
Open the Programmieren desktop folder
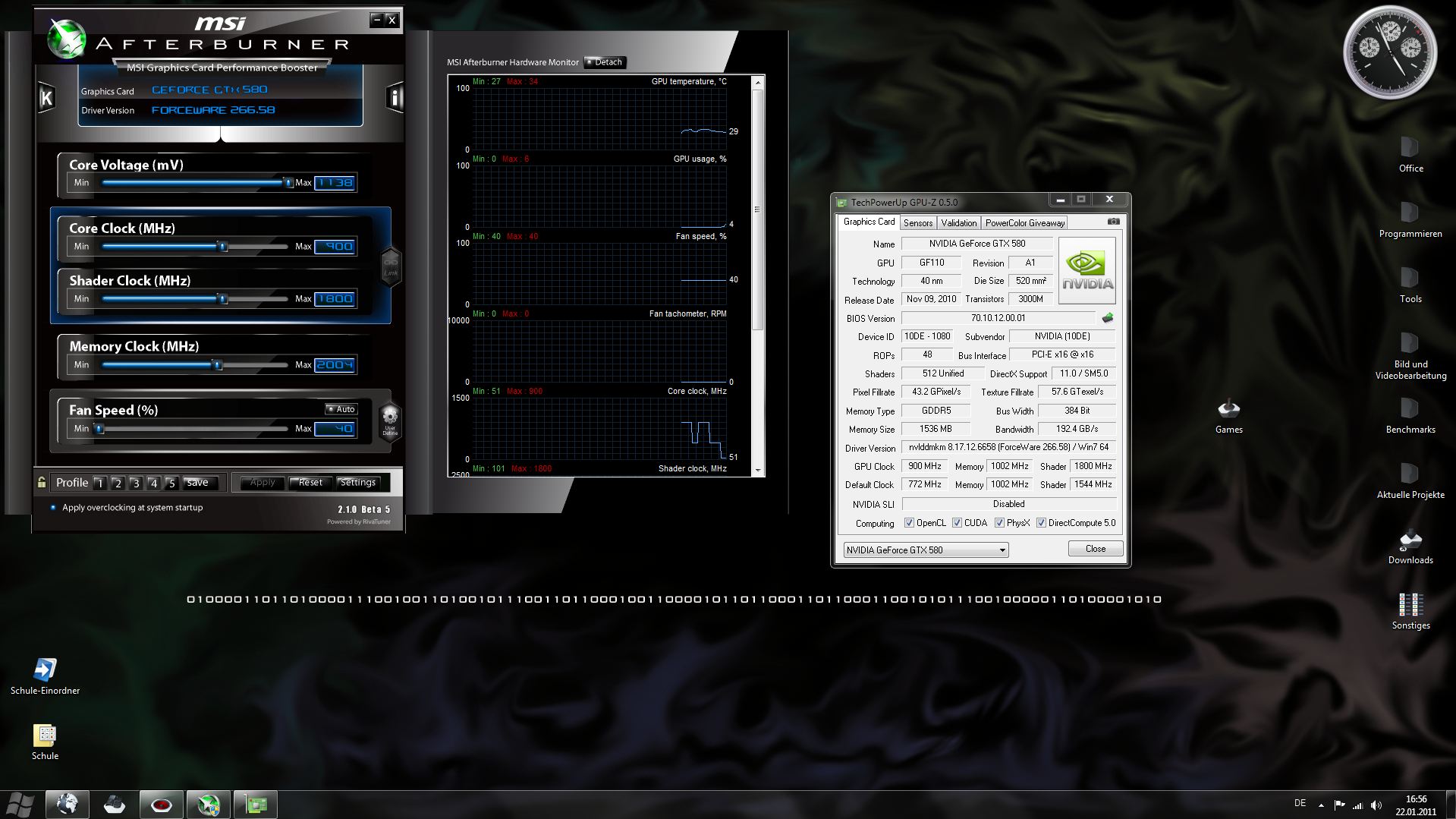(1410, 220)
